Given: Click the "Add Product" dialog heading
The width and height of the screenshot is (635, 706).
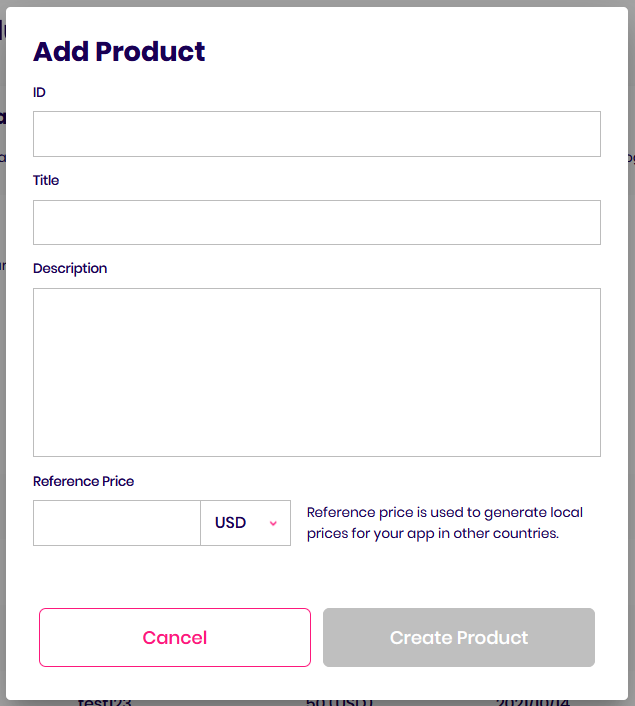Looking at the screenshot, I should pyautogui.click(x=119, y=51).
